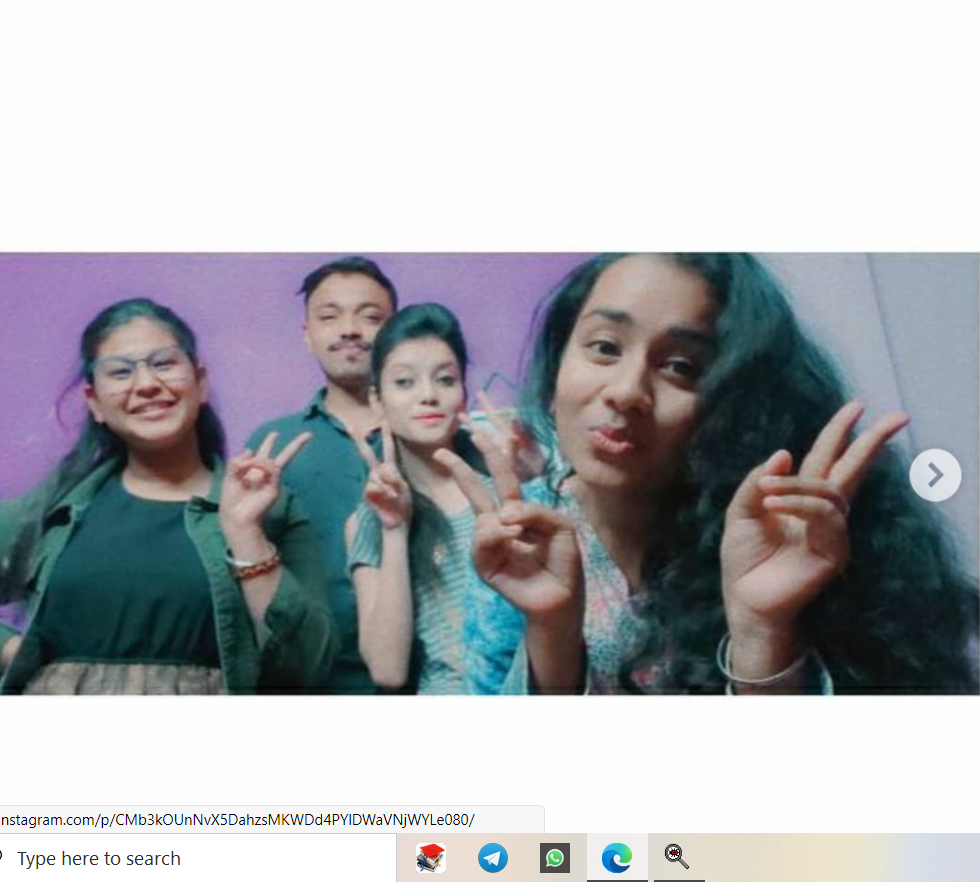Click the bangles on the left person's wrist
Viewport: 980px width, 882px height.
coord(253,563)
